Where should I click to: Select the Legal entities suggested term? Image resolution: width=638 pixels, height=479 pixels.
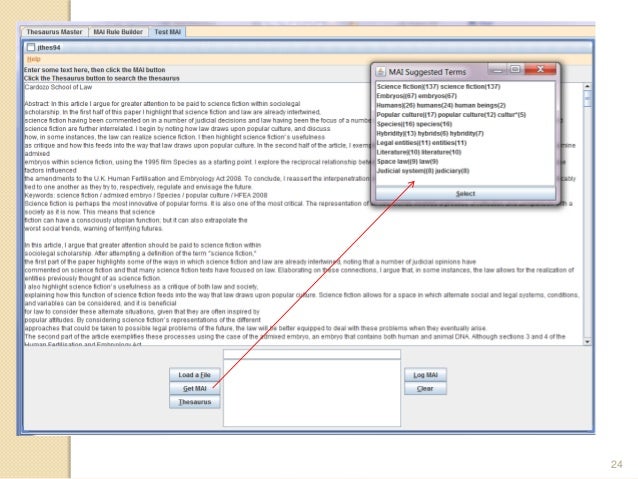pos(465,143)
